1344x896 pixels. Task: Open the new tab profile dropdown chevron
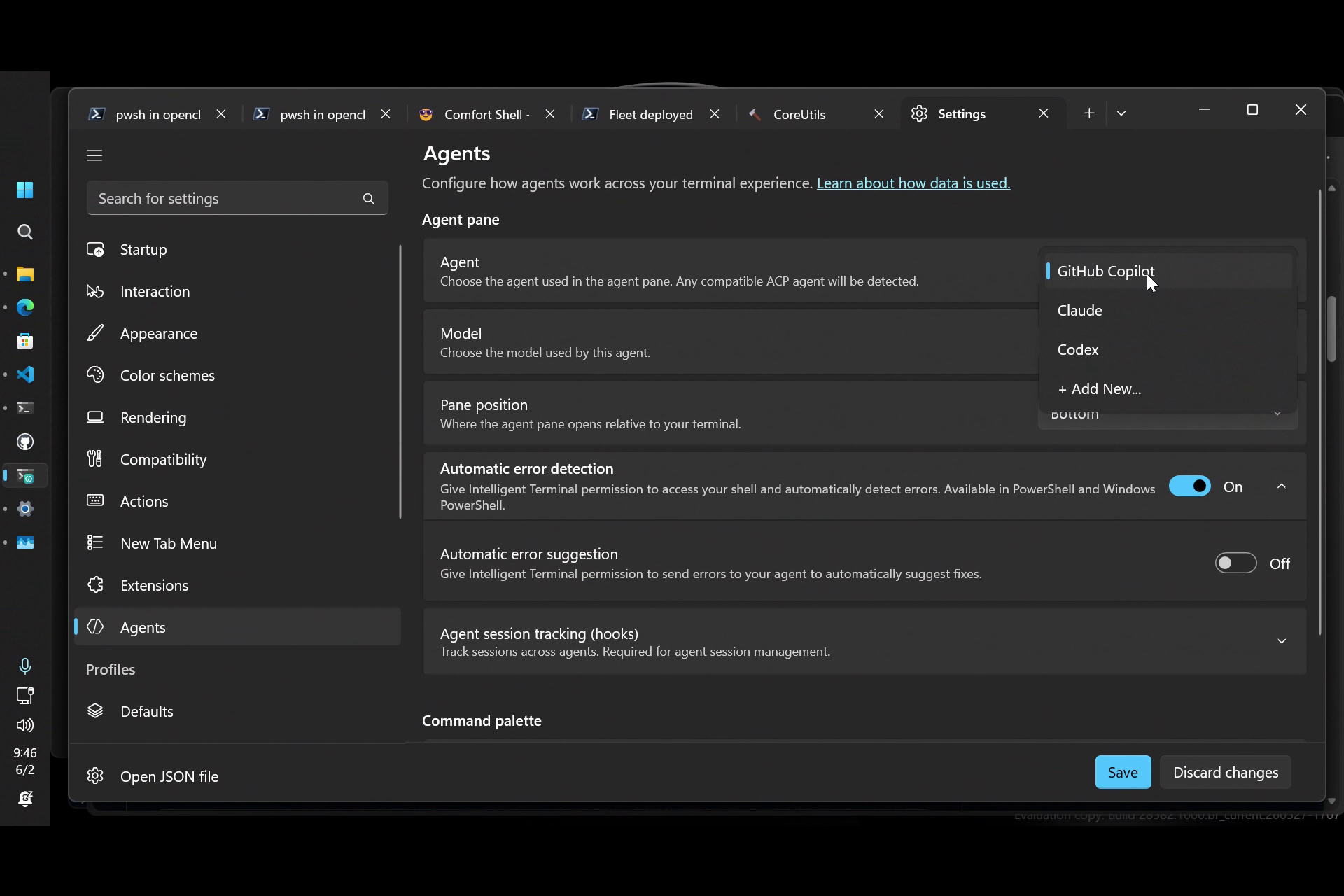(x=1121, y=113)
